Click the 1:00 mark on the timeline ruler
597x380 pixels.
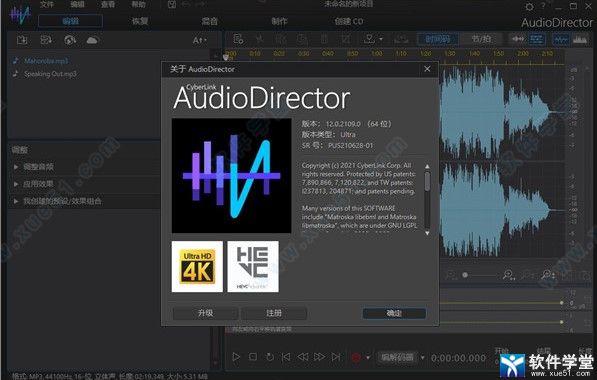point(377,54)
